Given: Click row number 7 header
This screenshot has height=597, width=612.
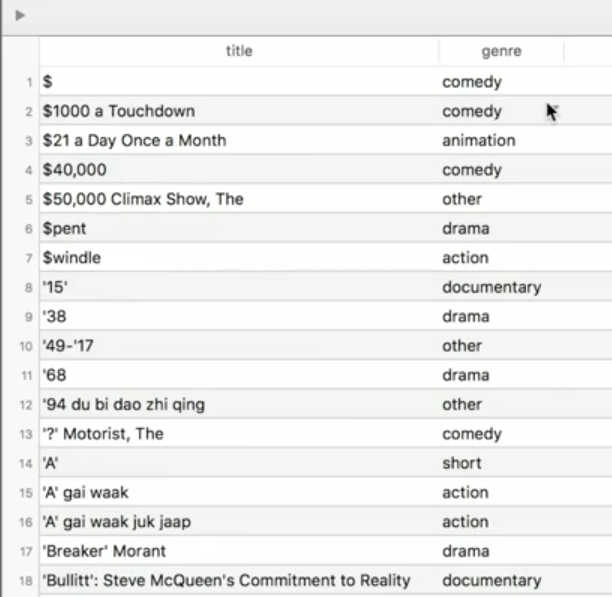Looking at the screenshot, I should pyautogui.click(x=28, y=258).
